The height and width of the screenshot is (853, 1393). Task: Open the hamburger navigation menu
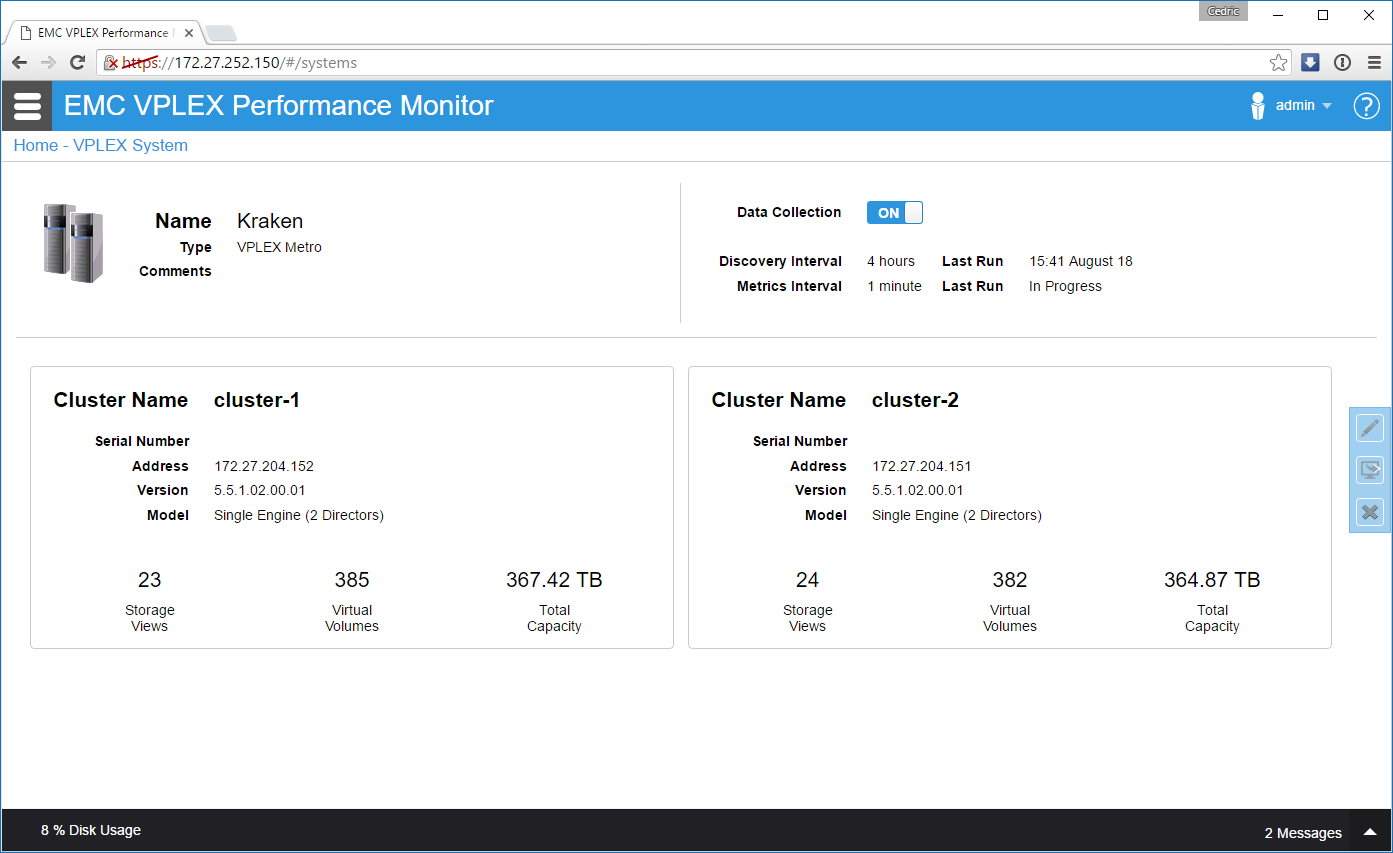[x=27, y=106]
